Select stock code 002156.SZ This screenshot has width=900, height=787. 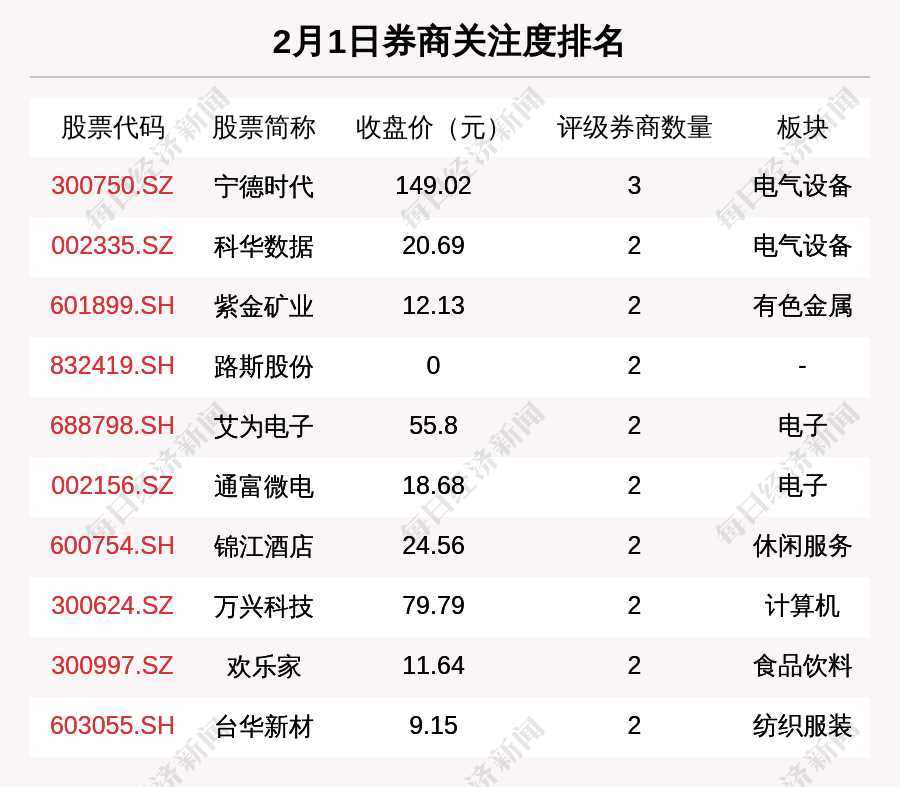coord(112,486)
